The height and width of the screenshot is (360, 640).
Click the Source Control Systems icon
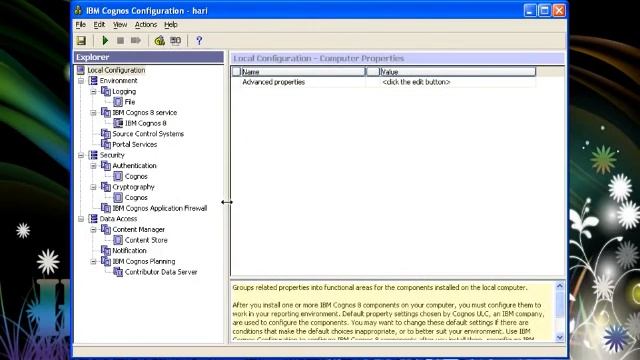(x=106, y=134)
